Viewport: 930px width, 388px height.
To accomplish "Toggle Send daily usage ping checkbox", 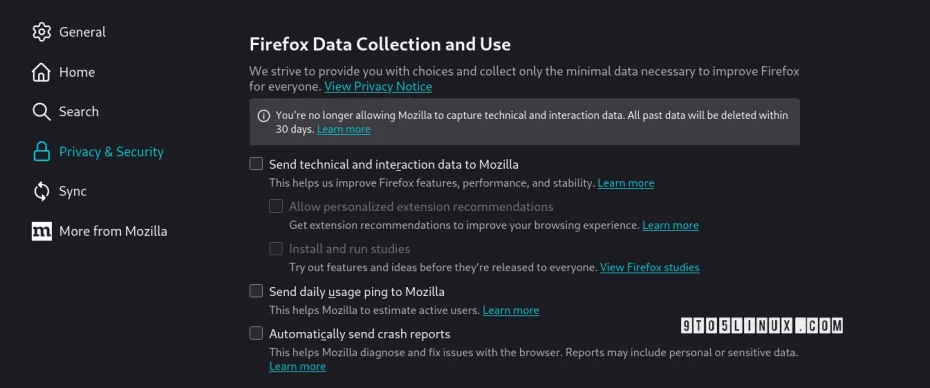I will tap(256, 291).
